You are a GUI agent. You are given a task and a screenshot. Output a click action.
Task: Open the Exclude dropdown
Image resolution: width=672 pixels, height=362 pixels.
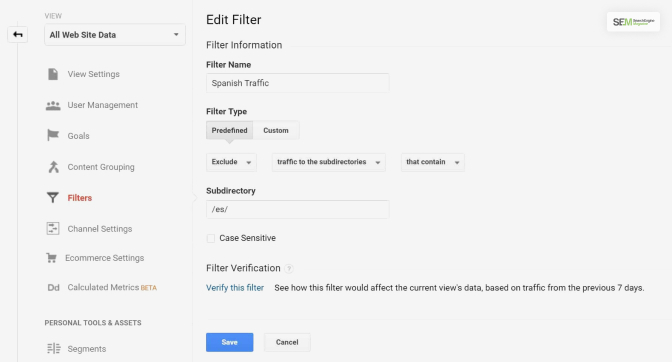tap(231, 162)
